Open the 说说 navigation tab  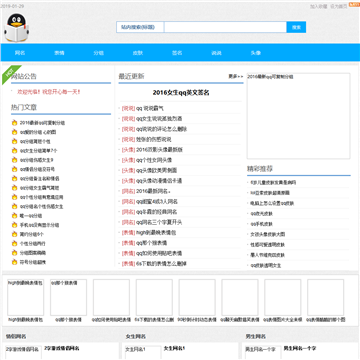tap(216, 53)
